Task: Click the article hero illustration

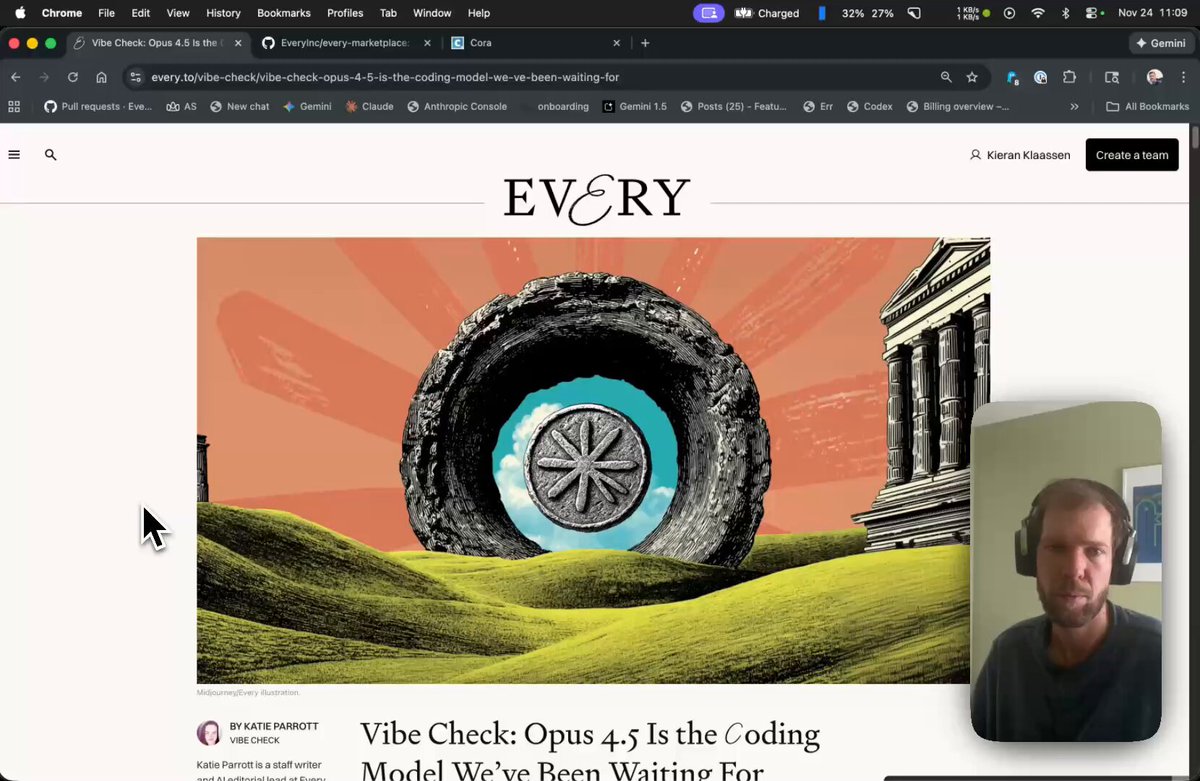Action: click(593, 460)
